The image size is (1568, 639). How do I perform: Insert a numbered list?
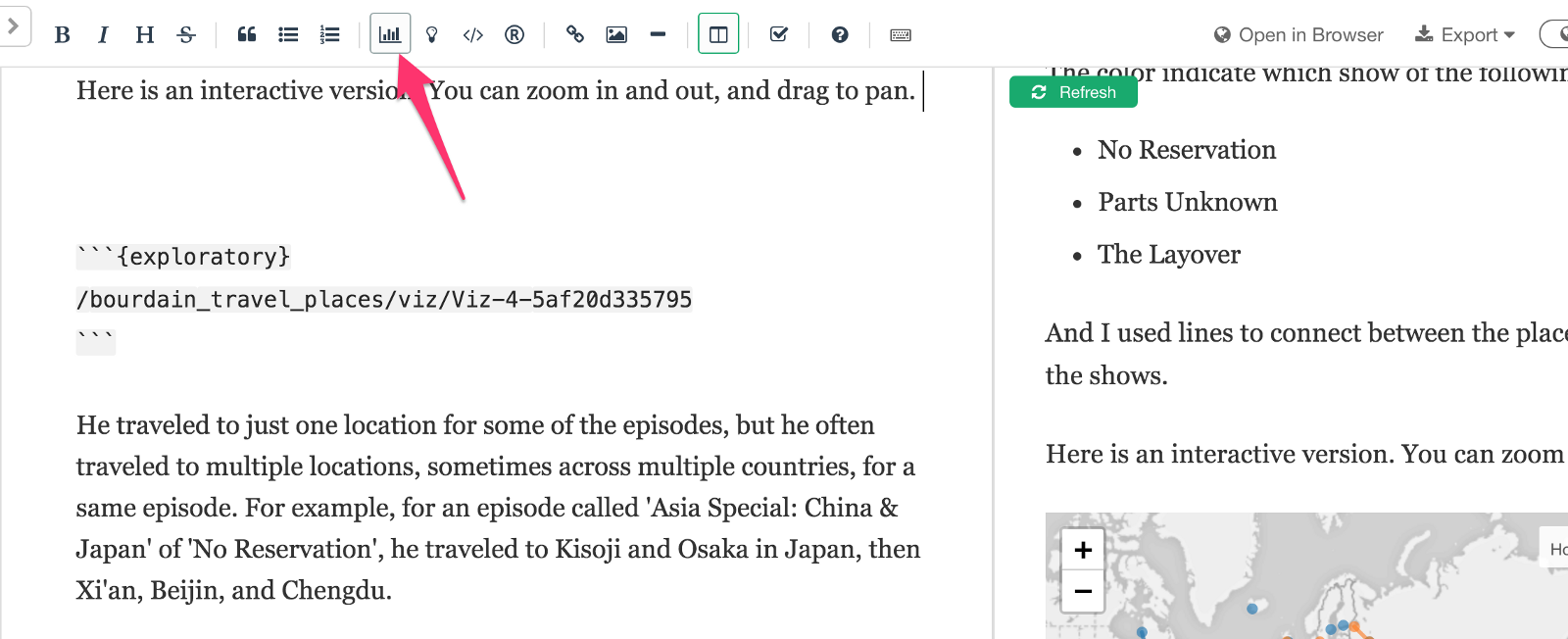coord(329,35)
